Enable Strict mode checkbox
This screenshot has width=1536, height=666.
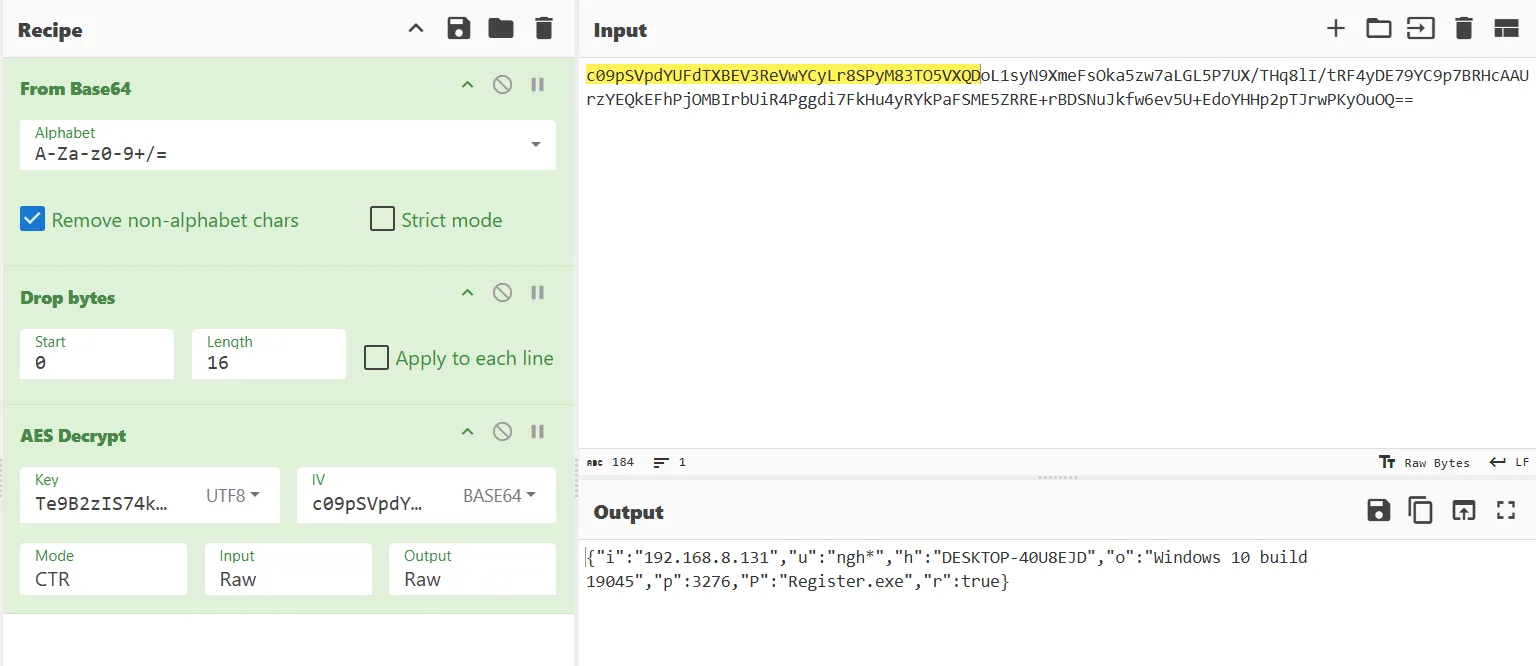[382, 220]
